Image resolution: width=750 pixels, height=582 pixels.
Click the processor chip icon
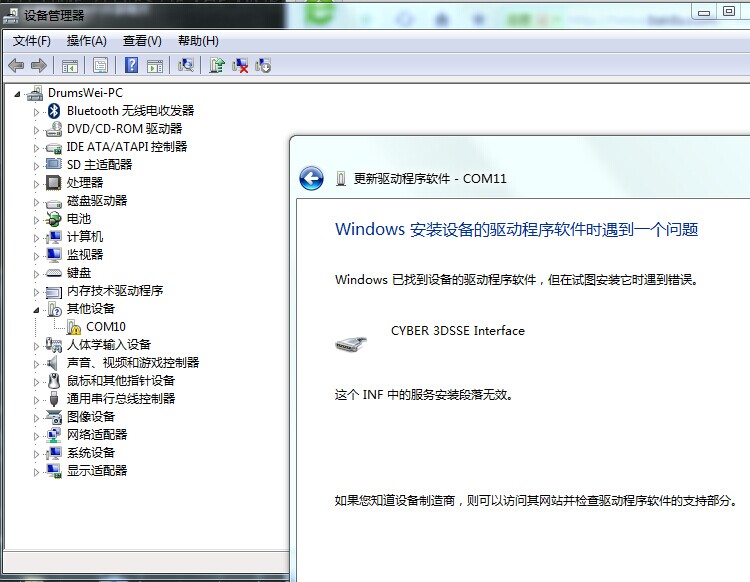53,183
